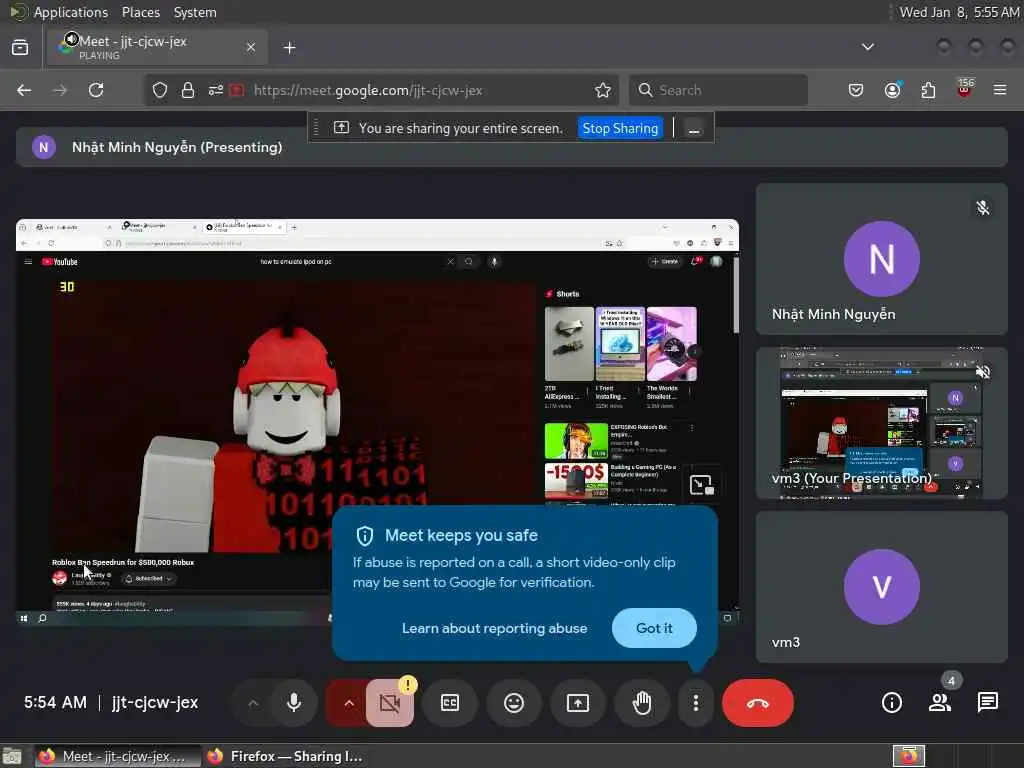The height and width of the screenshot is (768, 1024).
Task: Click the present screen button
Action: (x=578, y=703)
